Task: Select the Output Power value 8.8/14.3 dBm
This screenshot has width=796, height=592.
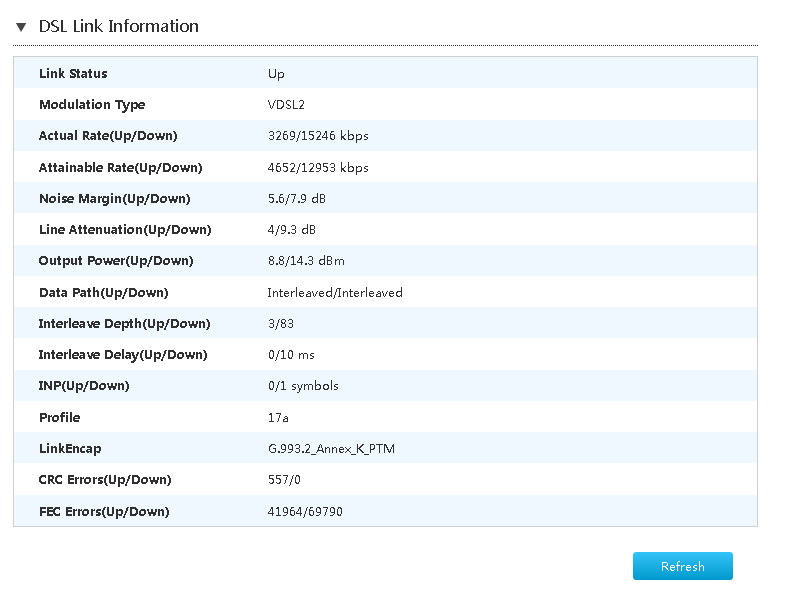Action: (x=304, y=261)
